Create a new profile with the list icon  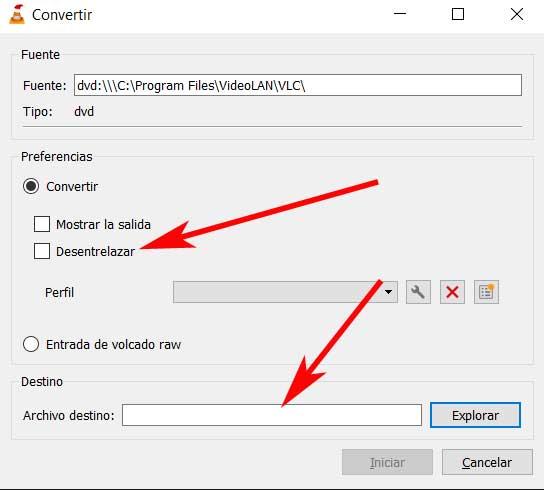486,292
